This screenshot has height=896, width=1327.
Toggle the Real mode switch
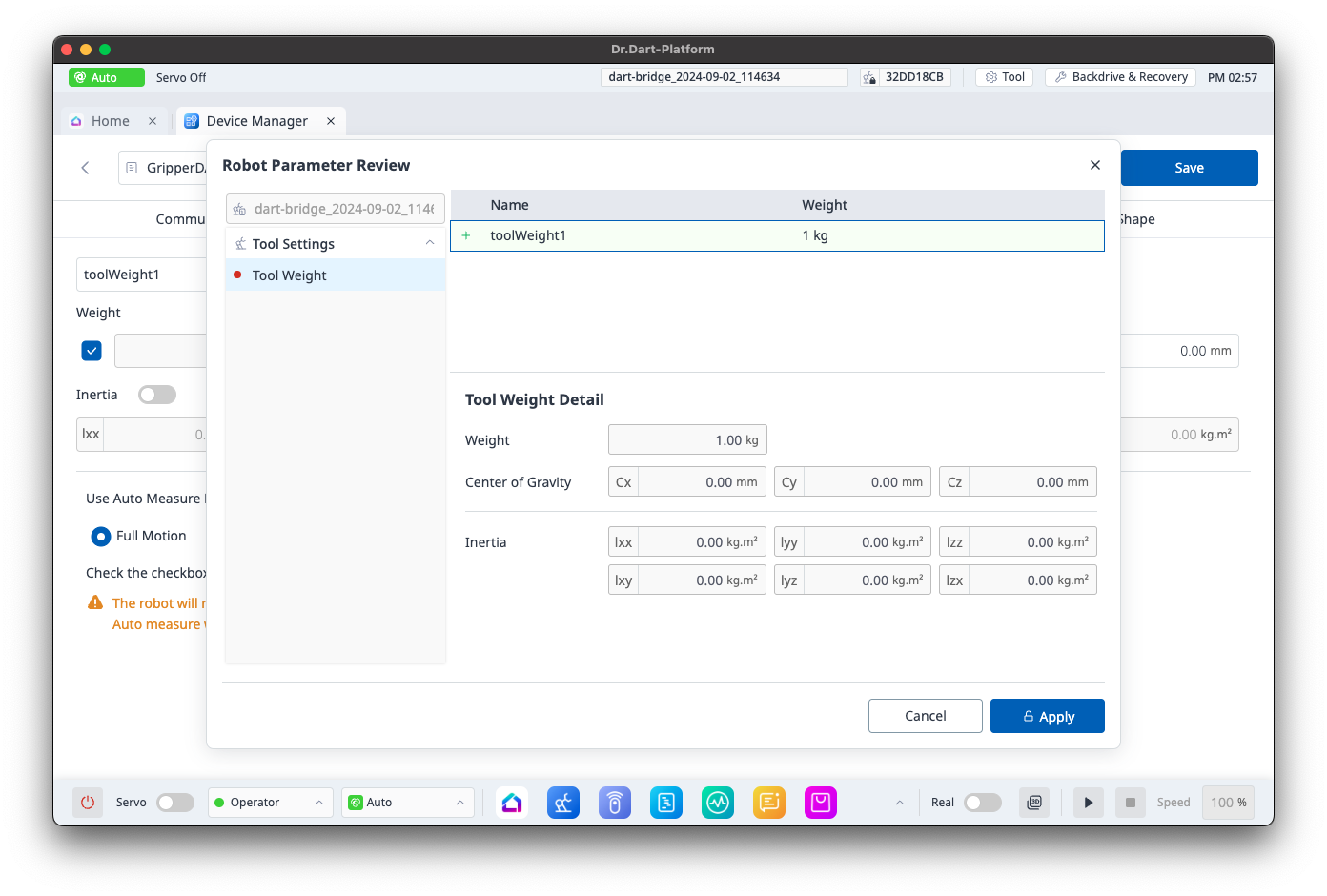point(982,803)
